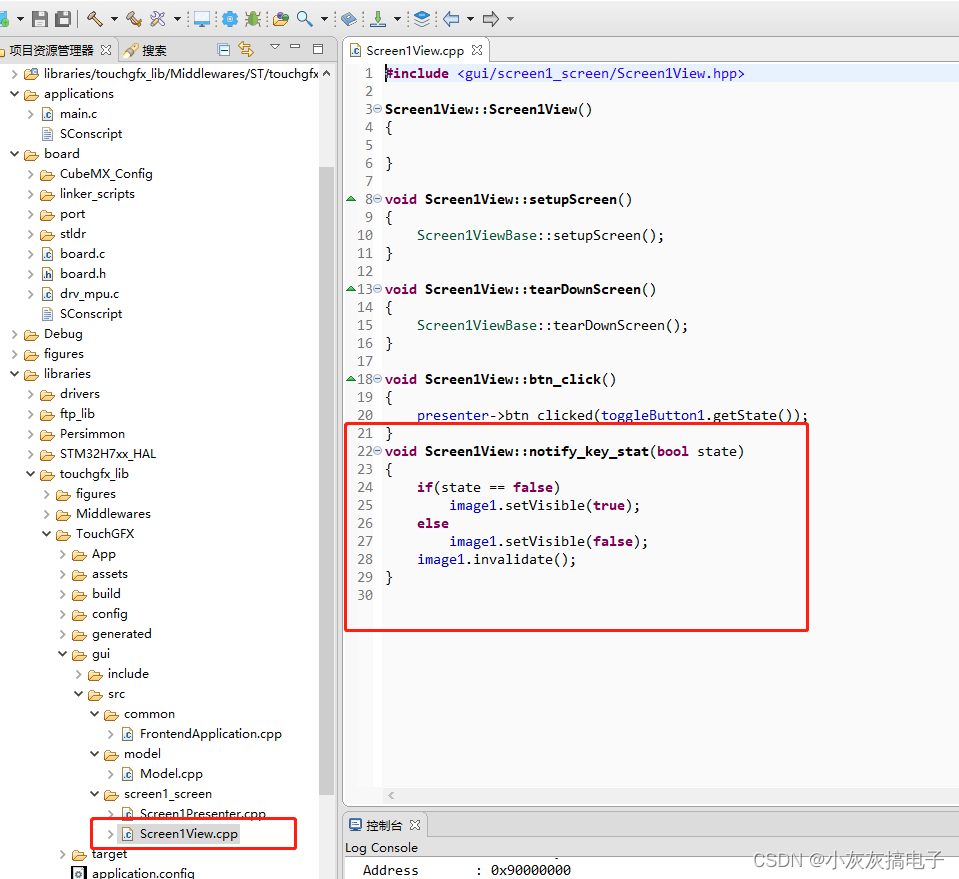
Task: Build the project with the hammer icon
Action: coord(96,18)
